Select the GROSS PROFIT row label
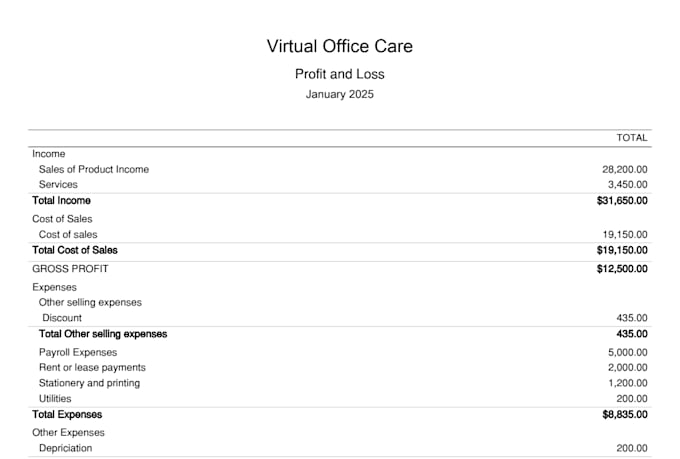 pos(70,269)
